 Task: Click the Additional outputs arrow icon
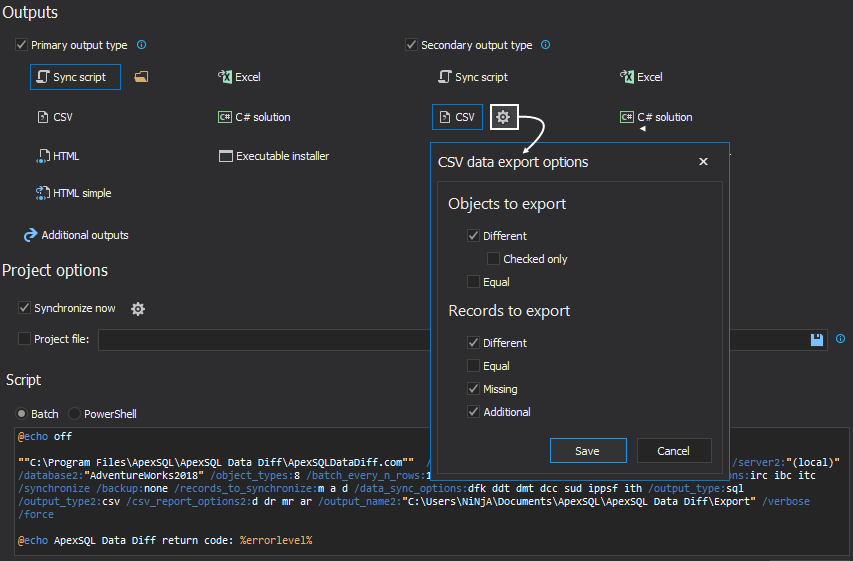point(30,235)
